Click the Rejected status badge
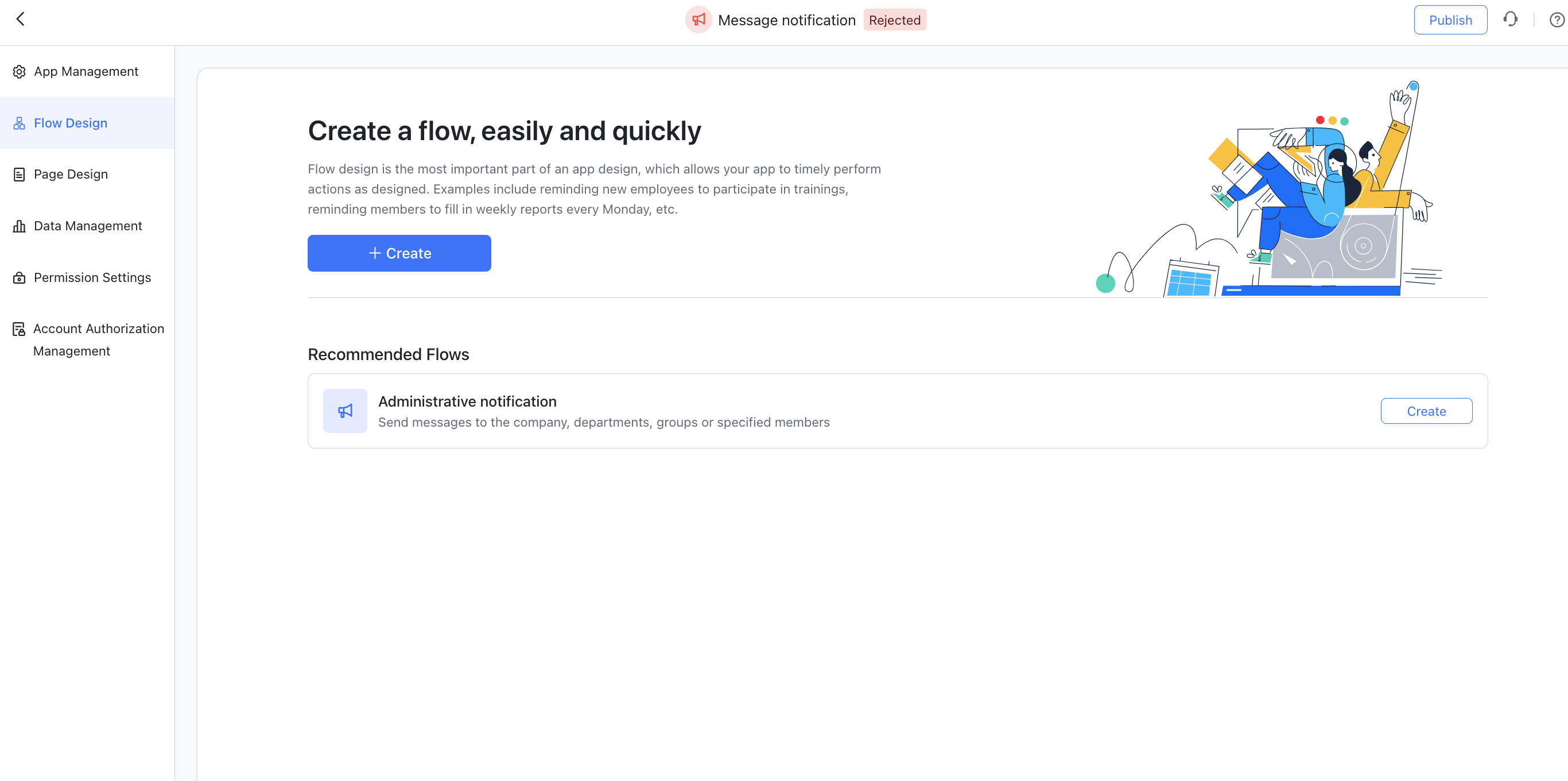This screenshot has height=781, width=1568. (894, 20)
